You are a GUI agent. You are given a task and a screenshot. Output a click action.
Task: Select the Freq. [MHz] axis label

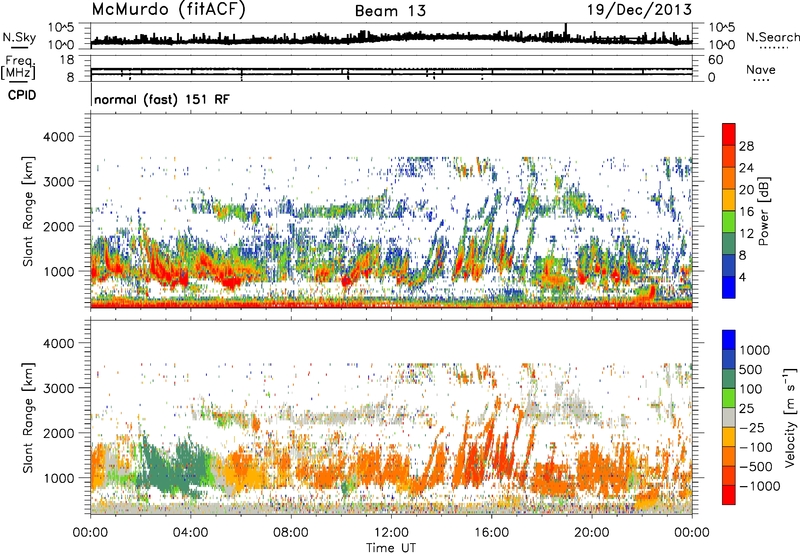[x=18, y=69]
